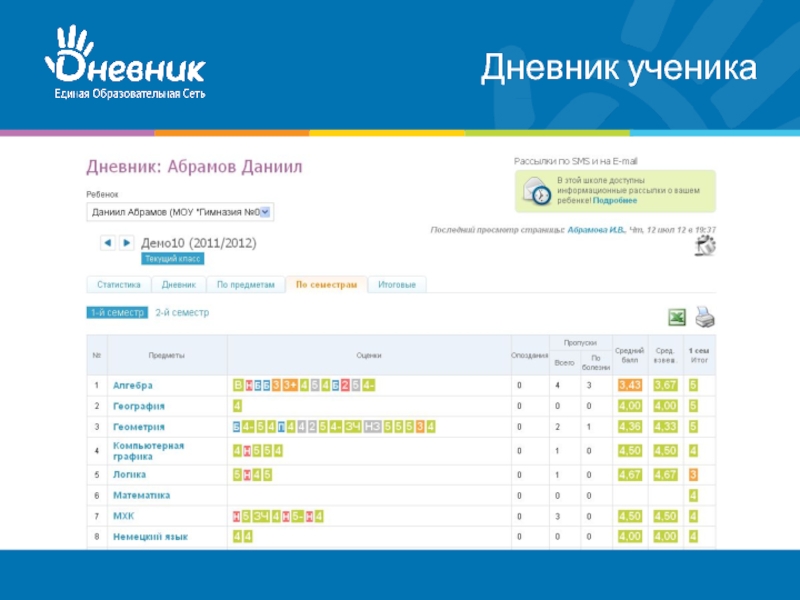Click the Подробнее link
This screenshot has width=800, height=600.
615,201
